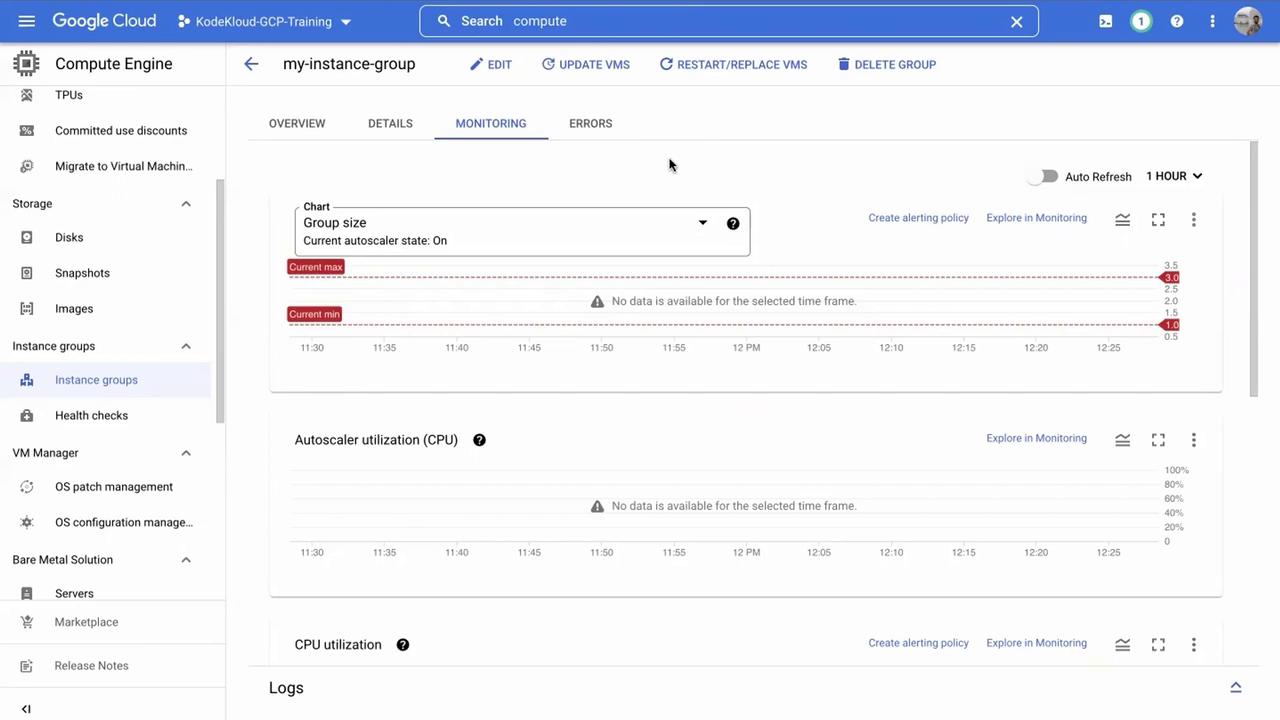Go back with the left arrow
The width and height of the screenshot is (1280, 720).
[251, 64]
